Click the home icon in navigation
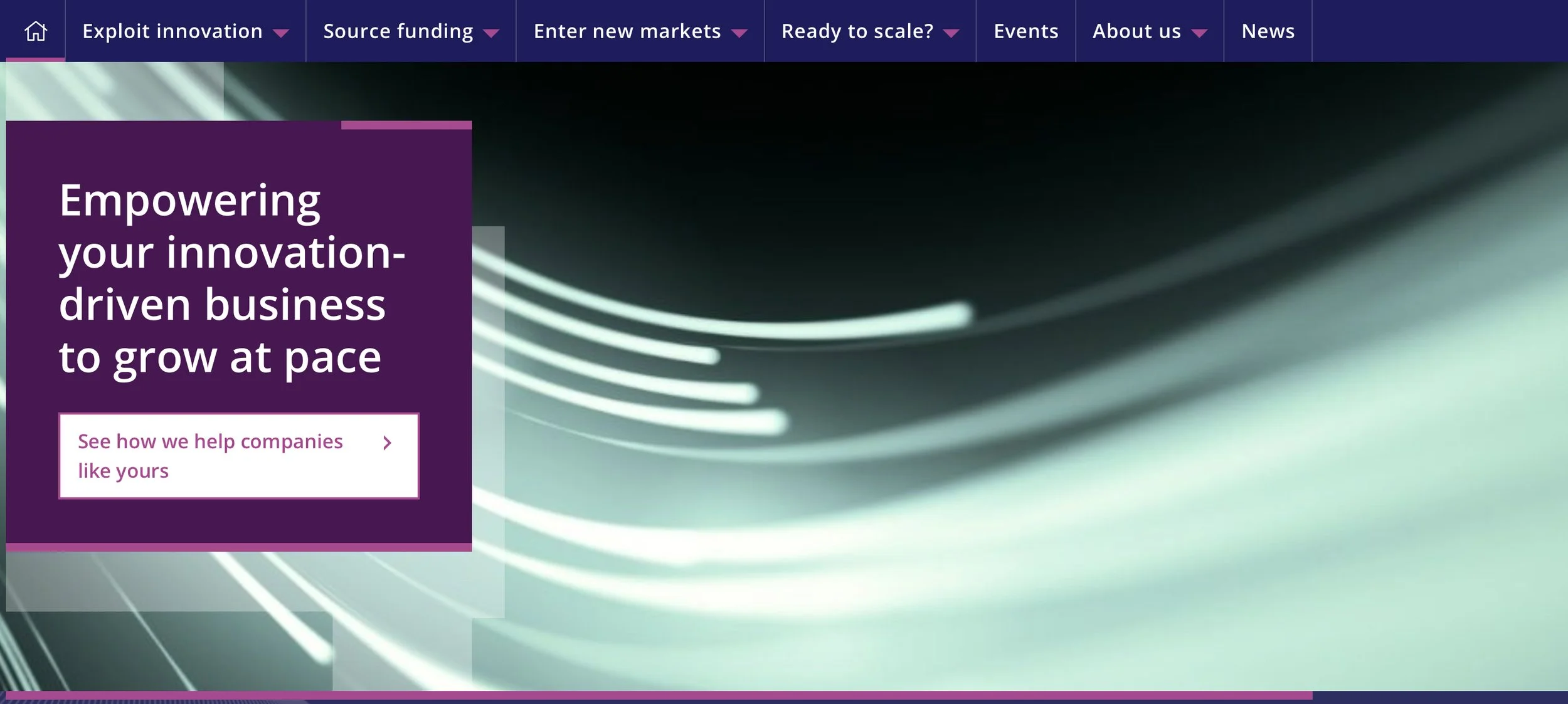Image resolution: width=1568 pixels, height=704 pixels. [35, 31]
